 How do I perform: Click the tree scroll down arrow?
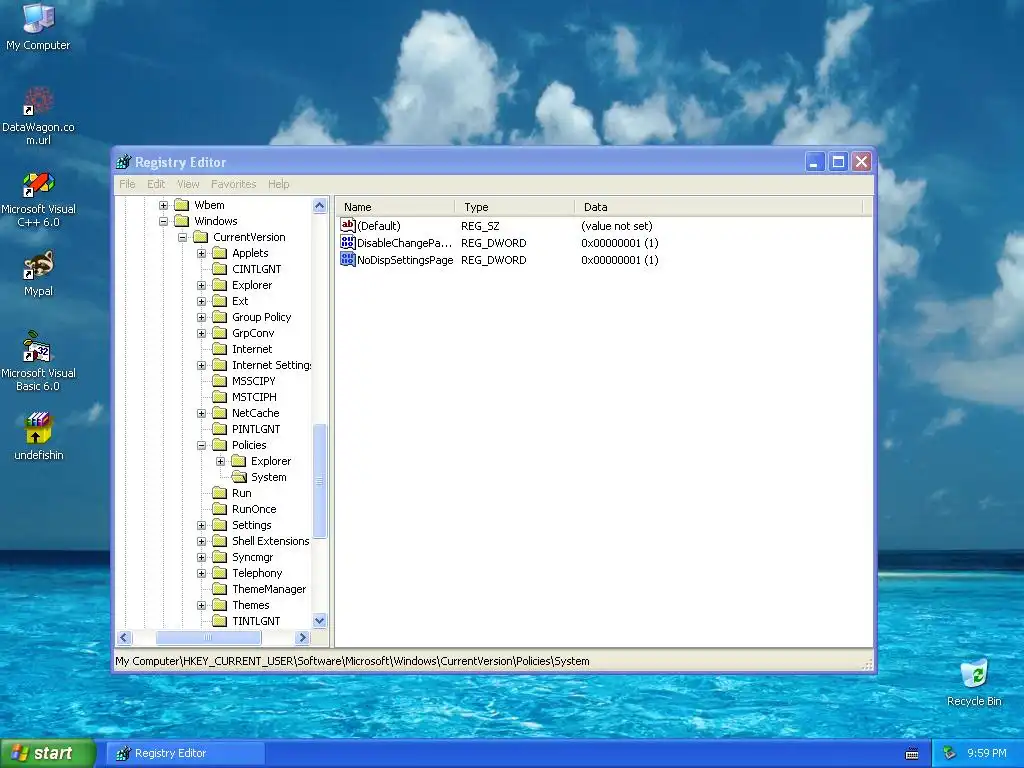[x=319, y=620]
